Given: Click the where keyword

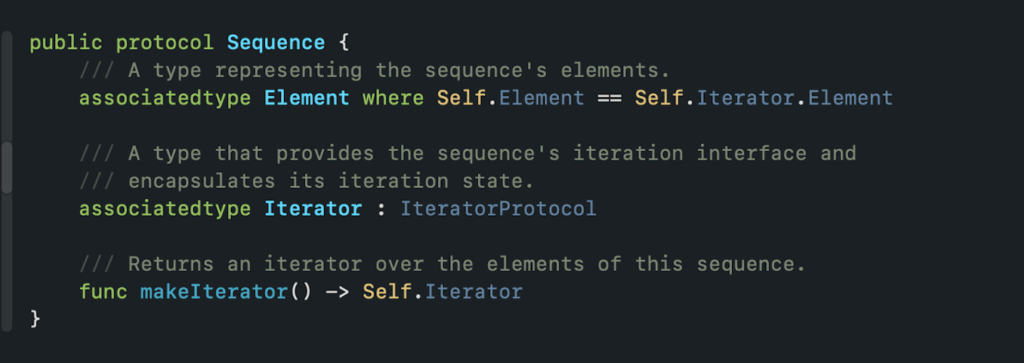Looking at the screenshot, I should pos(392,98).
